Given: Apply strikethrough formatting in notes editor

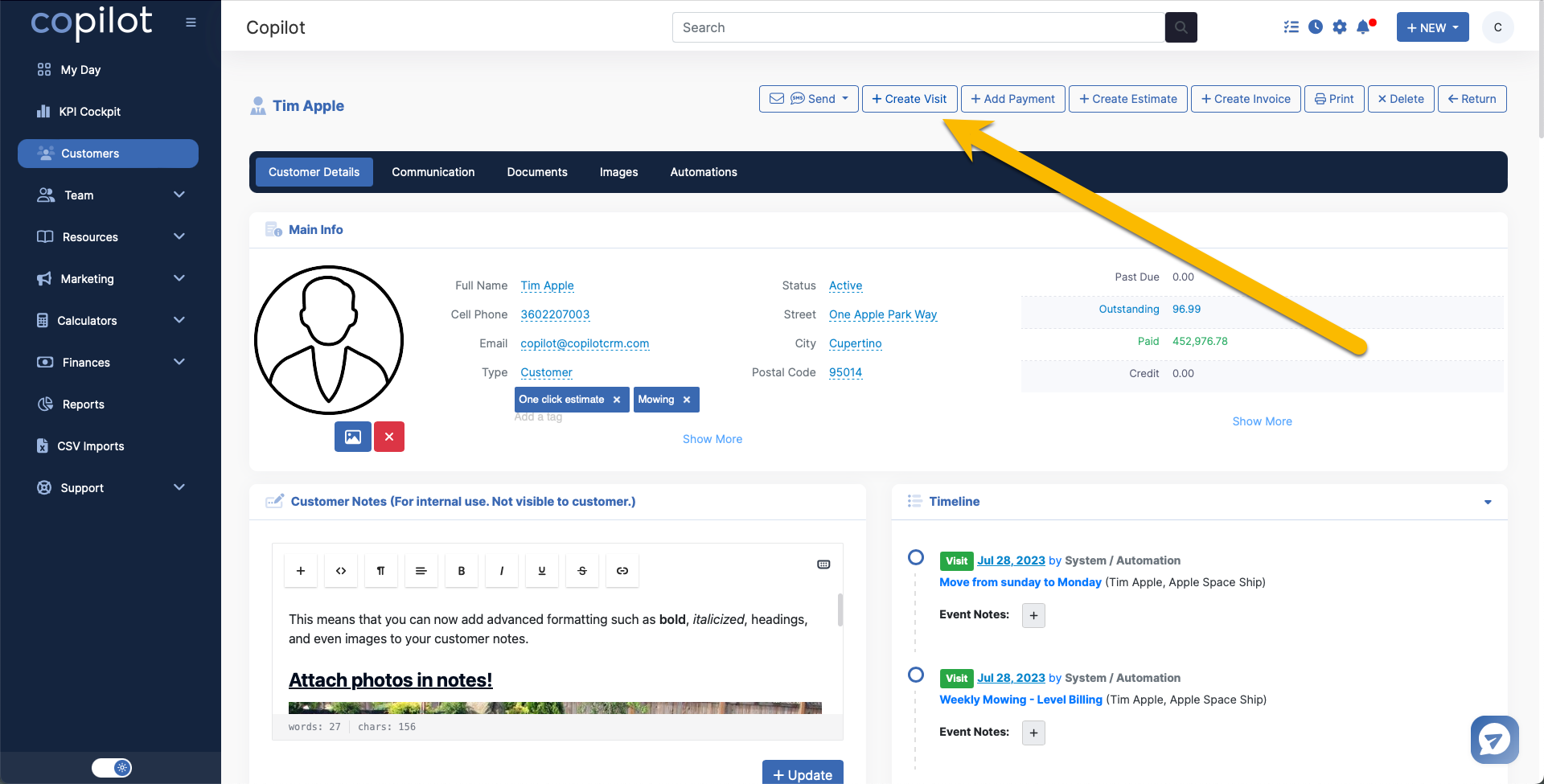Looking at the screenshot, I should point(582,571).
